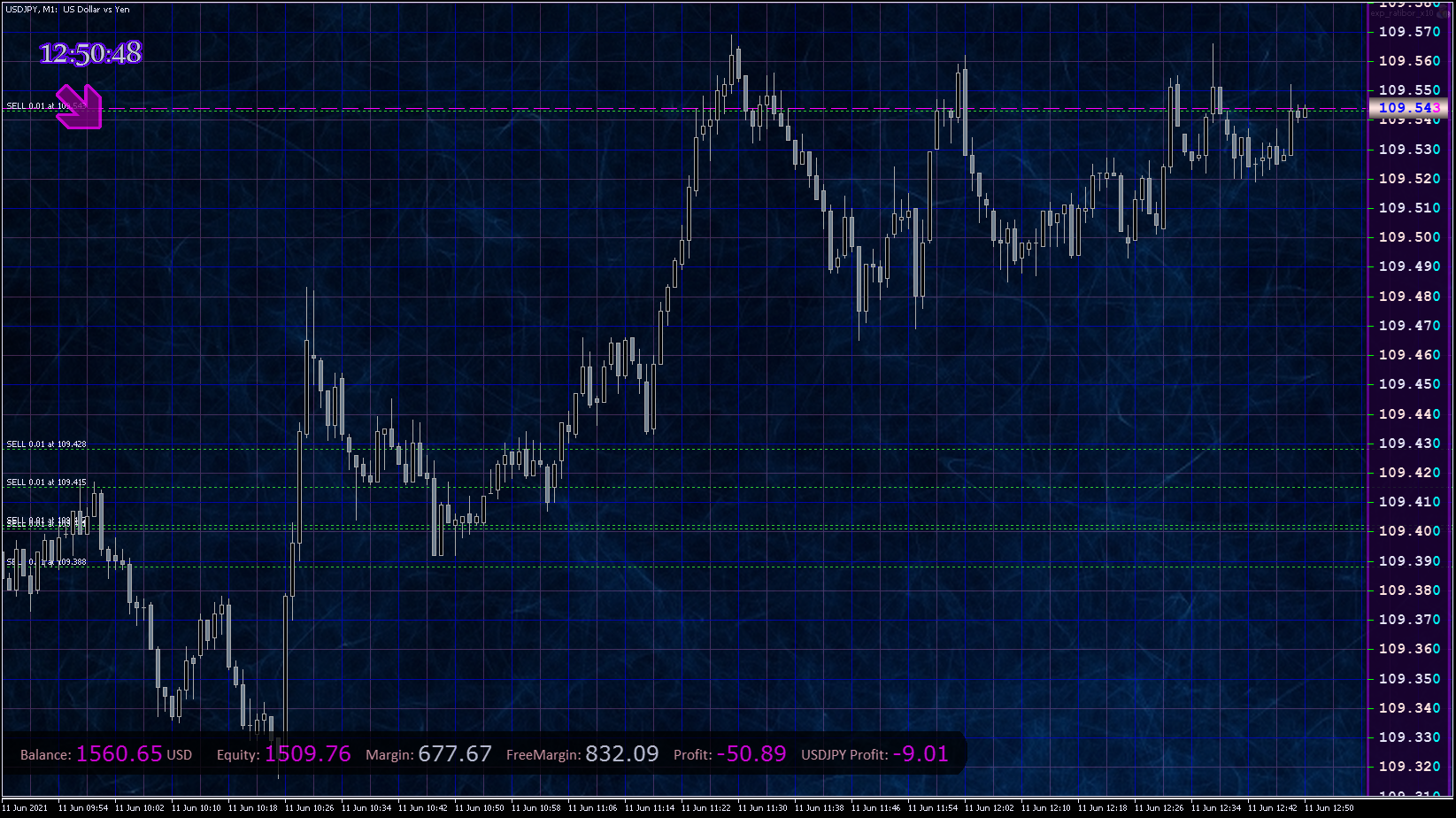
Task: Click the '11 Jun 10:18' time label
Action: tap(253, 807)
